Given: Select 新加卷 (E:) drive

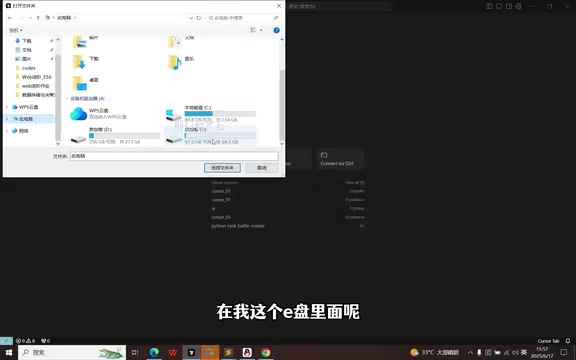Looking at the screenshot, I should 210,136.
